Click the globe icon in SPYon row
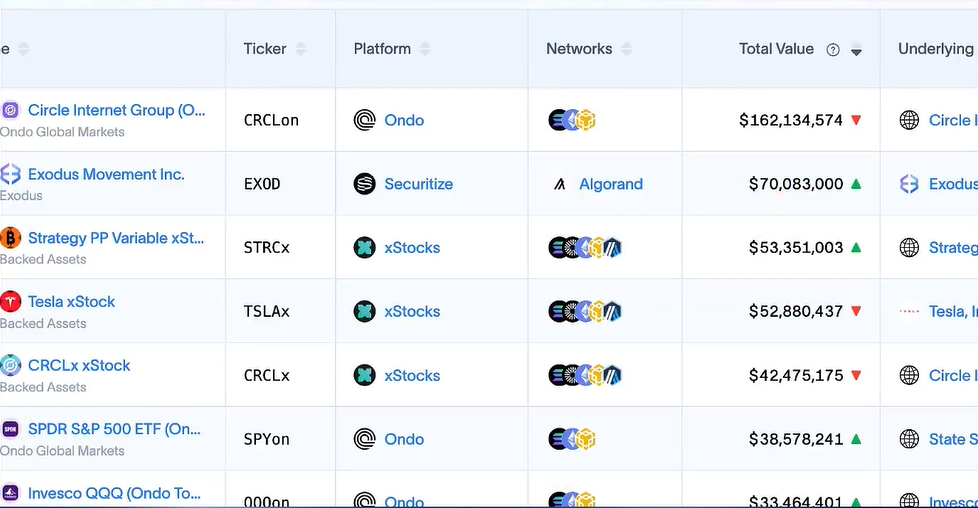This screenshot has height=508, width=978. coord(909,439)
